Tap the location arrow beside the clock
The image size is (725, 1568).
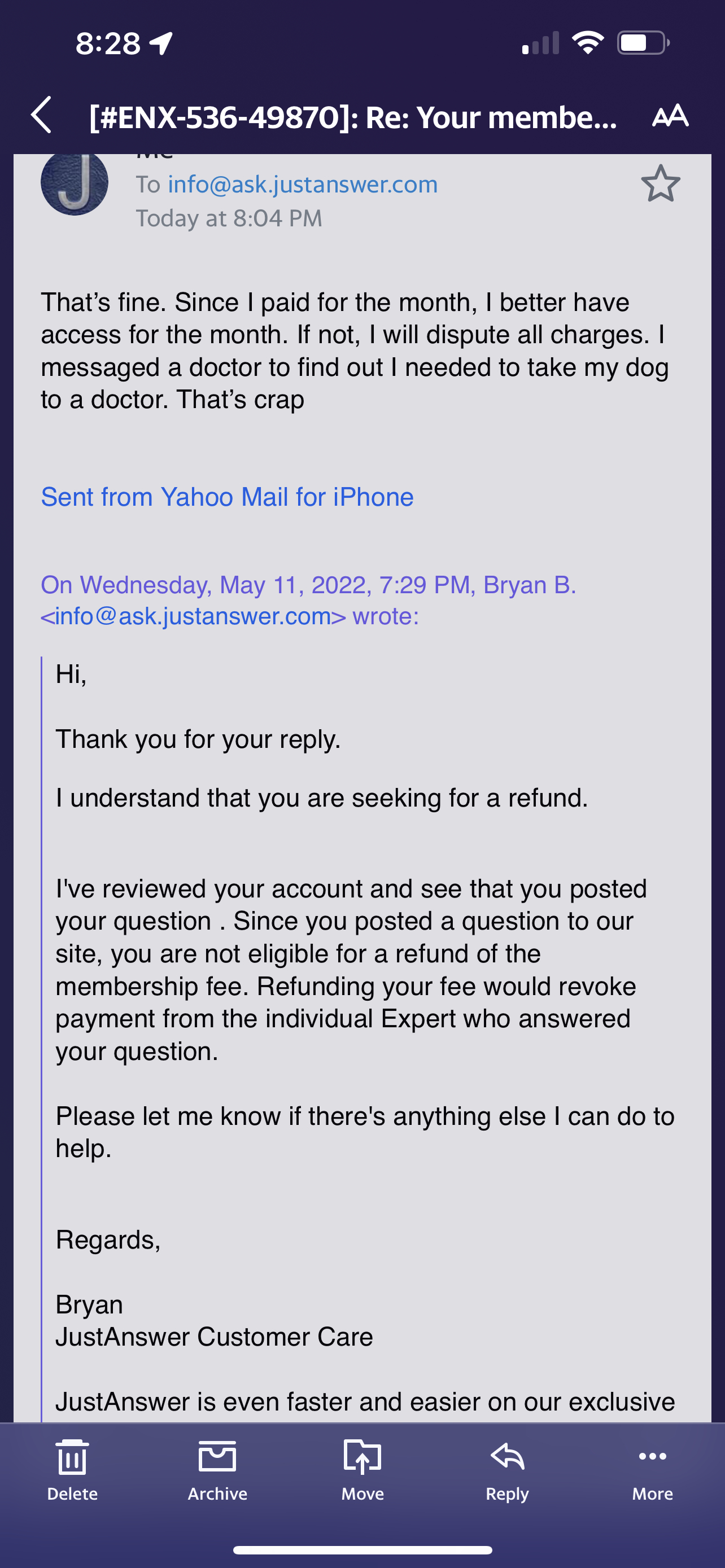pyautogui.click(x=162, y=43)
